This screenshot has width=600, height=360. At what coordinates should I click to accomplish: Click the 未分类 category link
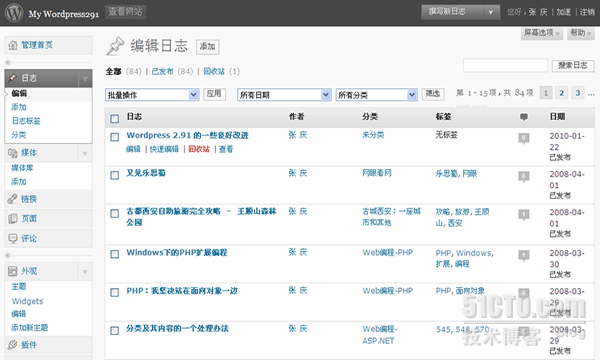click(373, 135)
